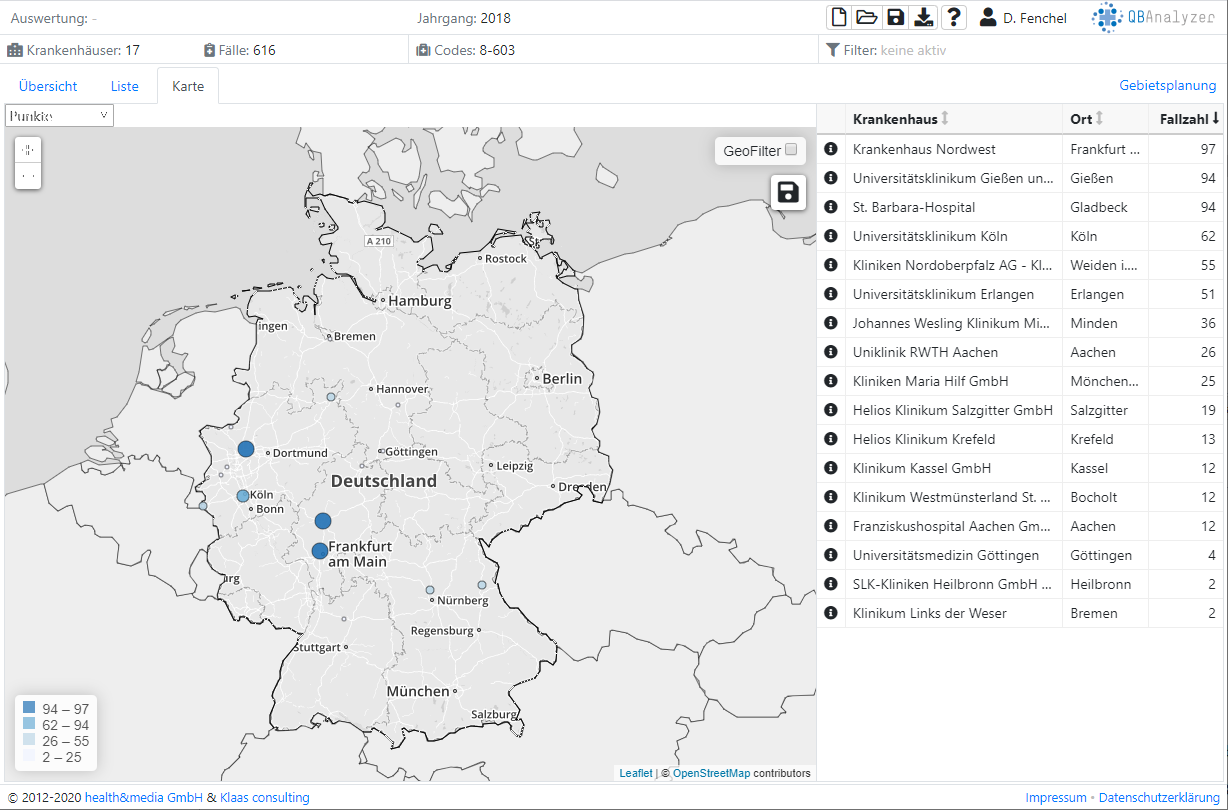Screen dimensions: 1228x810
Task: Open the Klaas consulting link
Action: pyautogui.click(x=264, y=797)
